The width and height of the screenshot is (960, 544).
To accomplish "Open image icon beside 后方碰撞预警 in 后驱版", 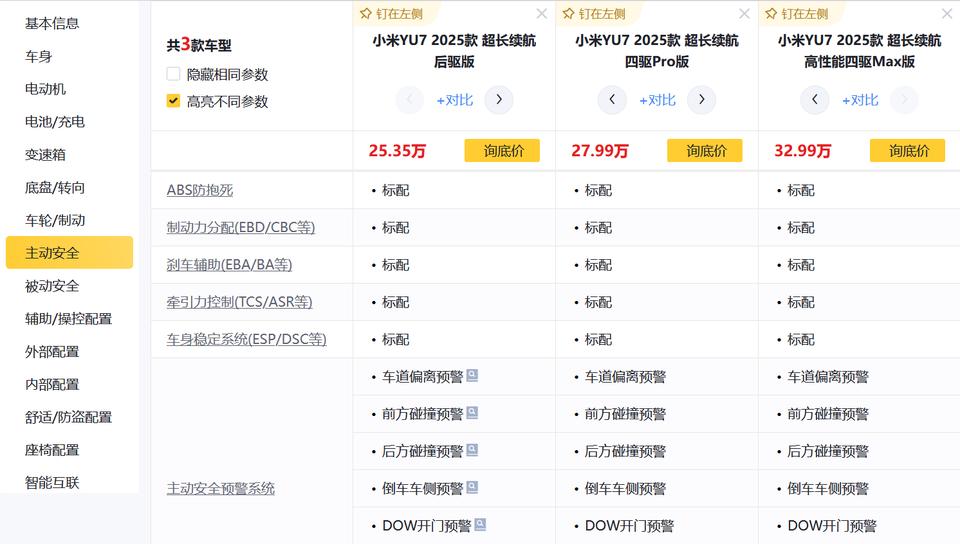I will tap(472, 450).
